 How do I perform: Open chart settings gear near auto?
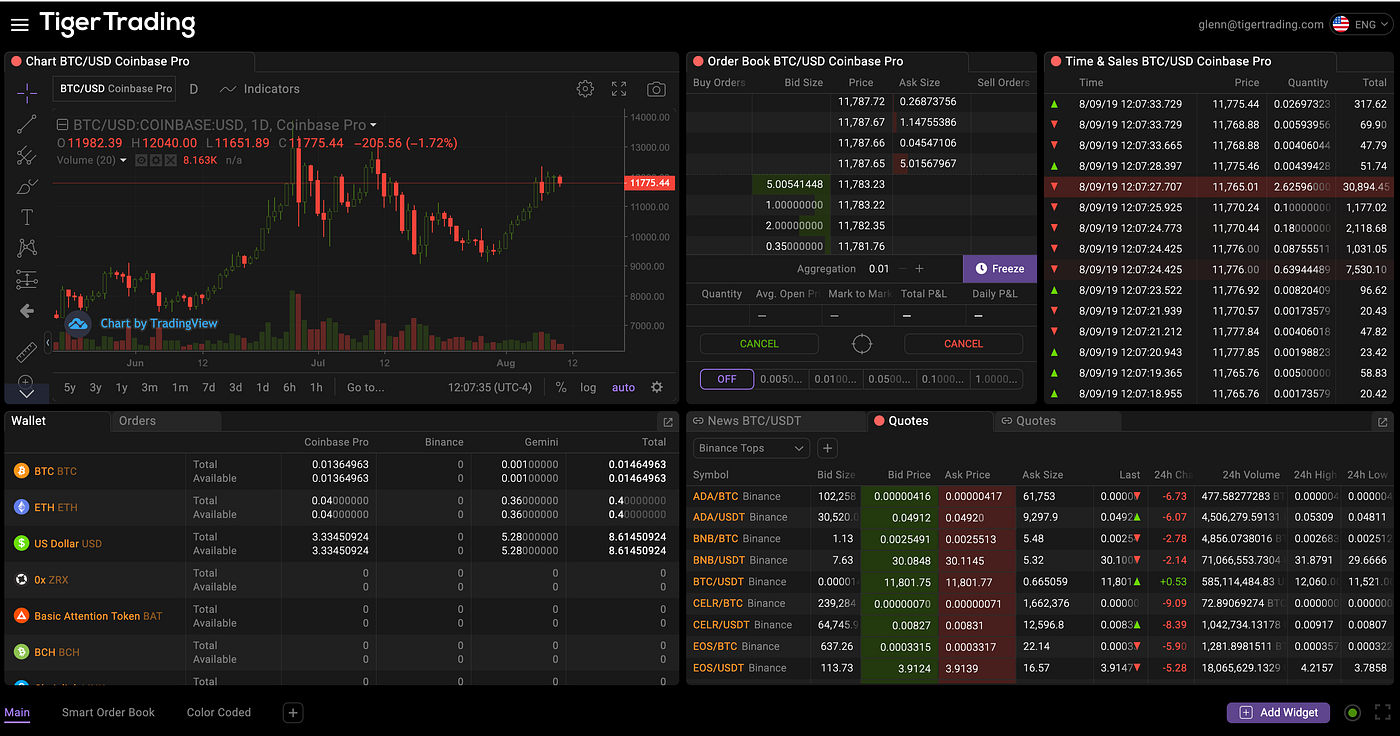pos(657,387)
